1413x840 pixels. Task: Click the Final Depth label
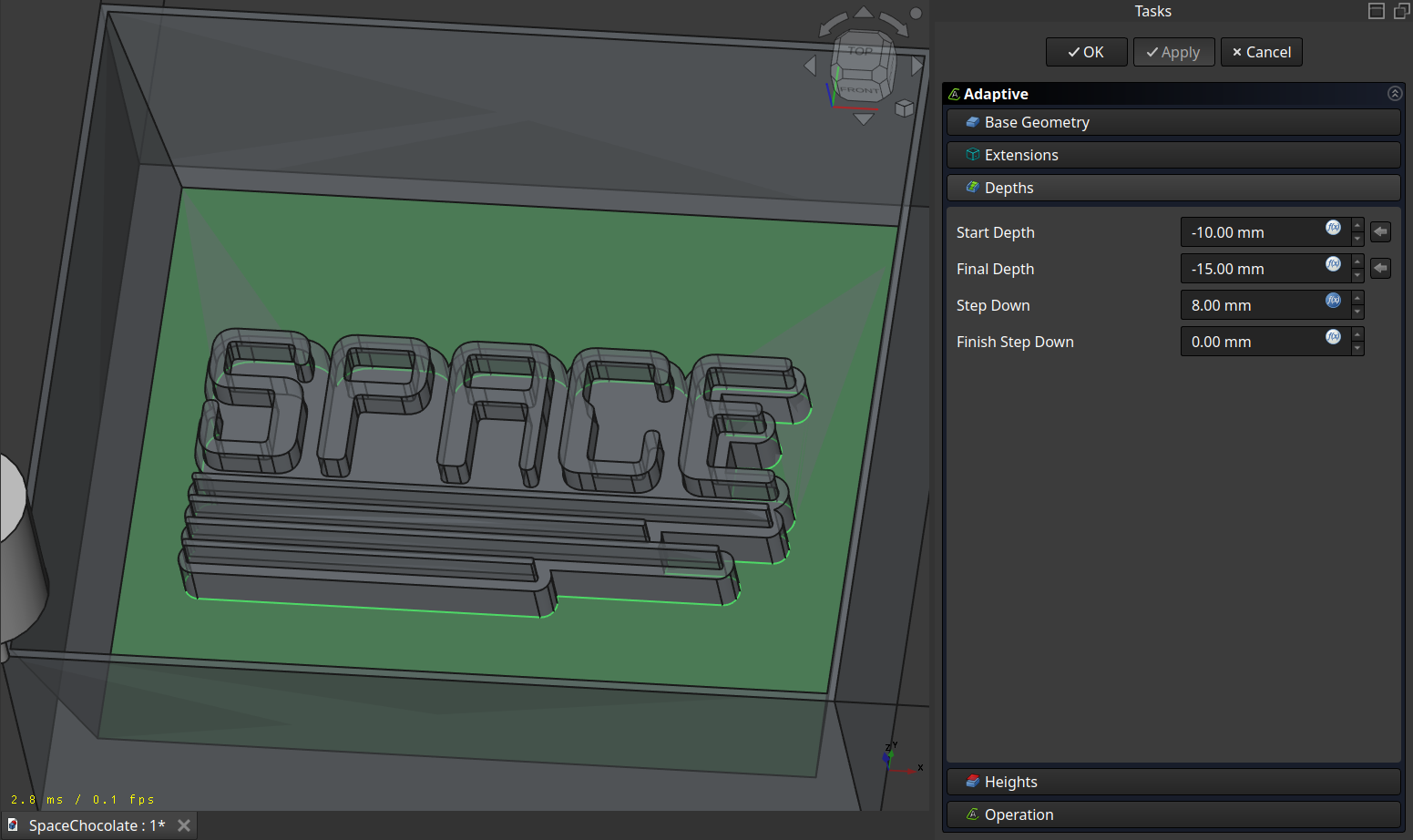click(x=995, y=269)
